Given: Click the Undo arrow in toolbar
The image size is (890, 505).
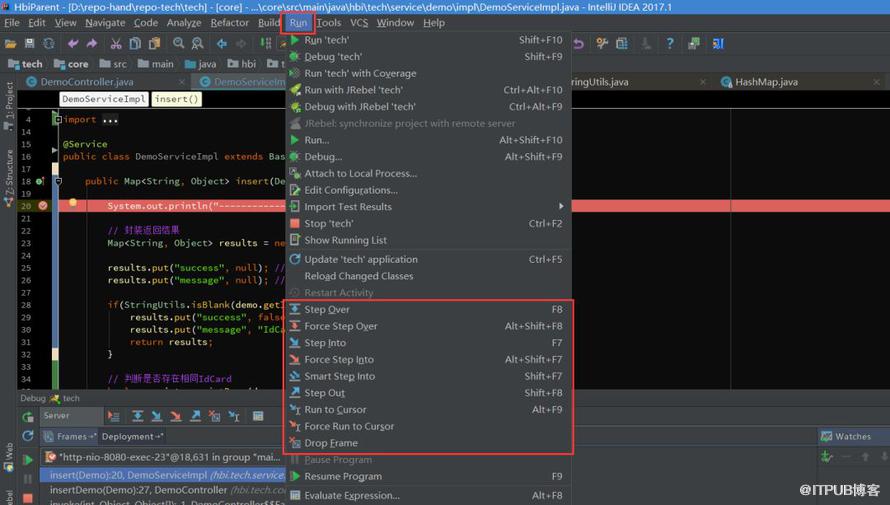Looking at the screenshot, I should (73, 44).
